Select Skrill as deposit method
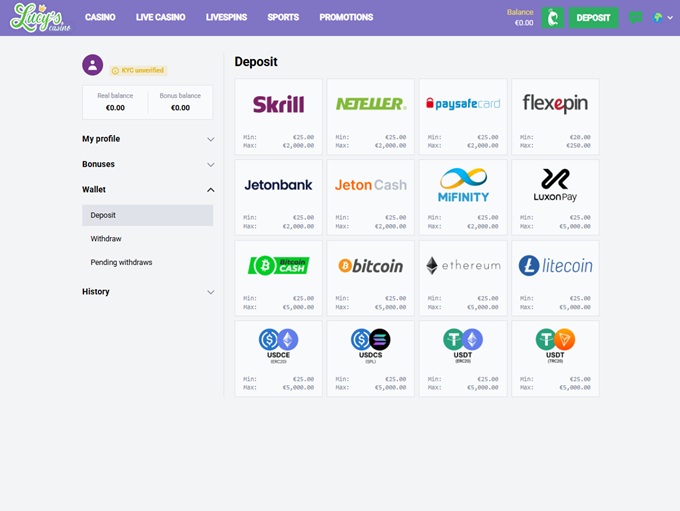Screen dimensions: 680x511 [x=278, y=116]
